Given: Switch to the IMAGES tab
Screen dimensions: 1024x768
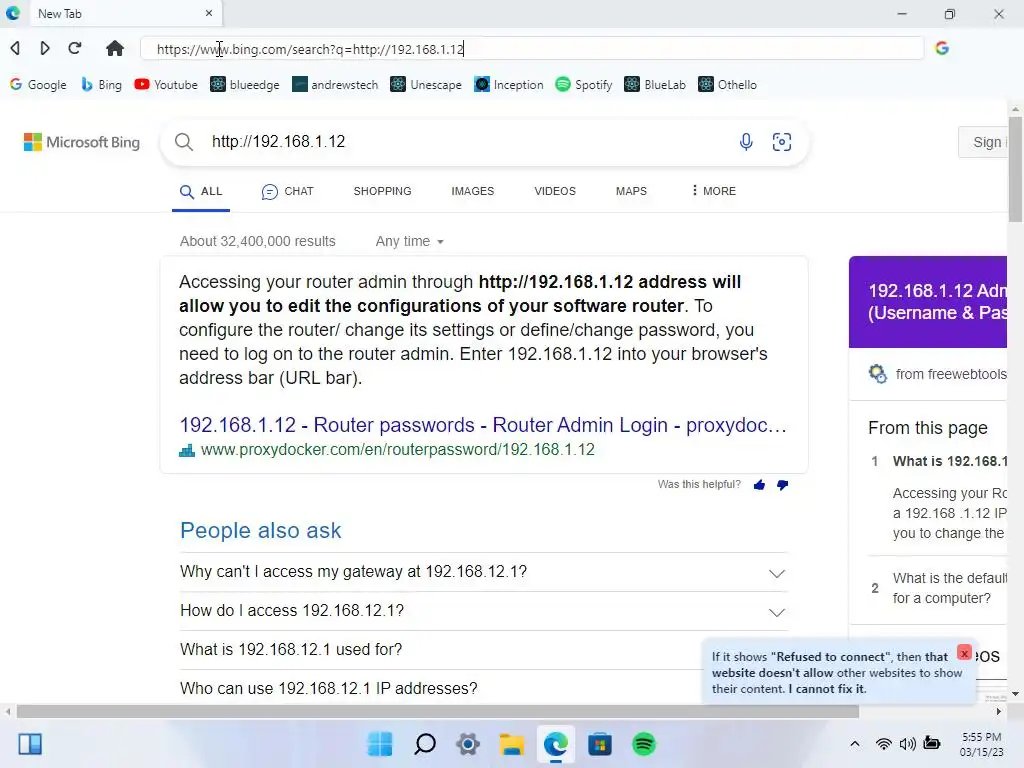Looking at the screenshot, I should pos(473,191).
